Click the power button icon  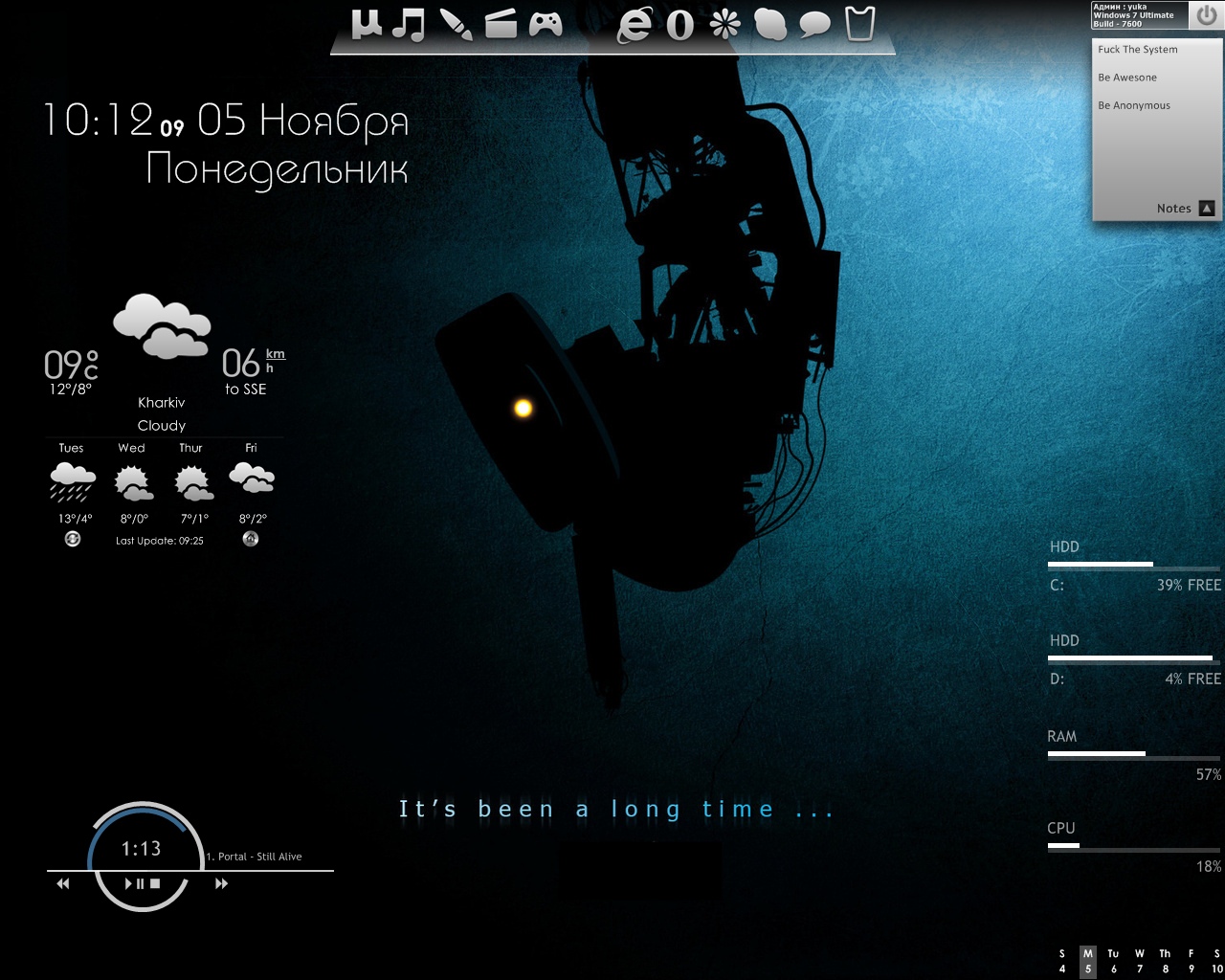[1206, 15]
